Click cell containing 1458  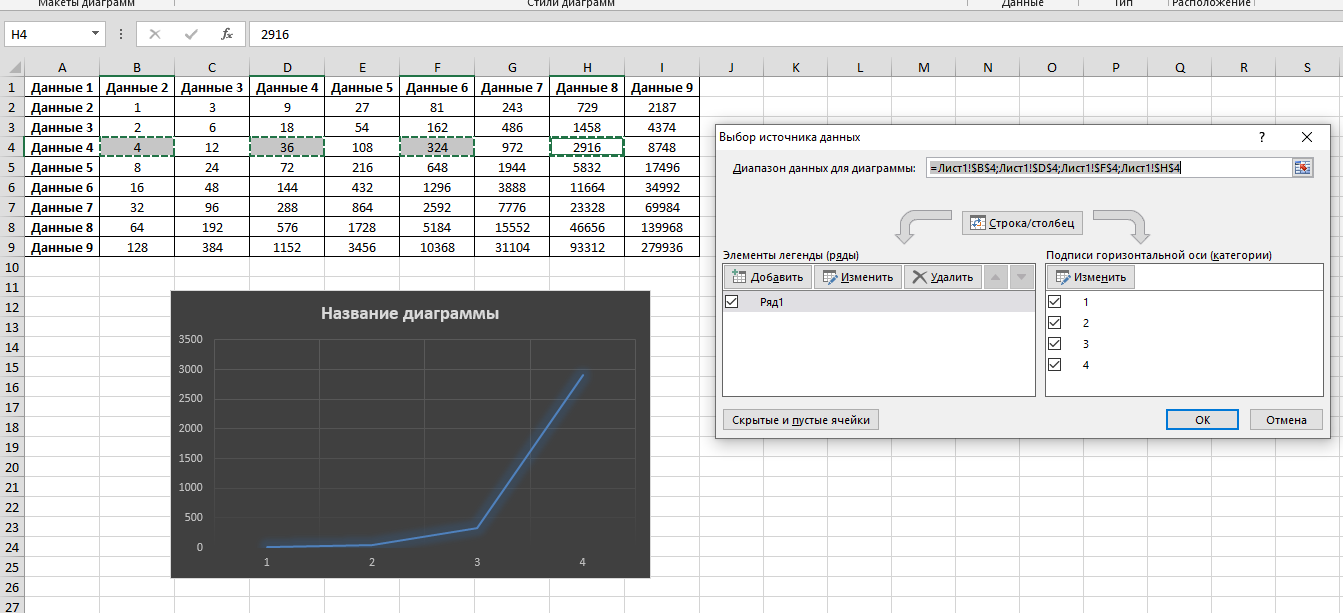587,127
